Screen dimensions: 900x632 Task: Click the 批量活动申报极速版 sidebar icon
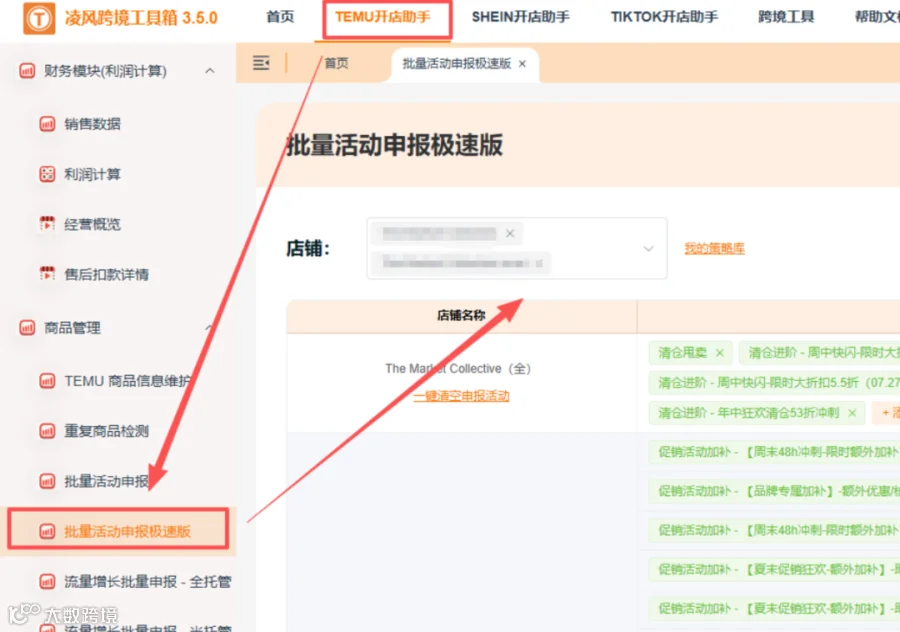[47, 531]
